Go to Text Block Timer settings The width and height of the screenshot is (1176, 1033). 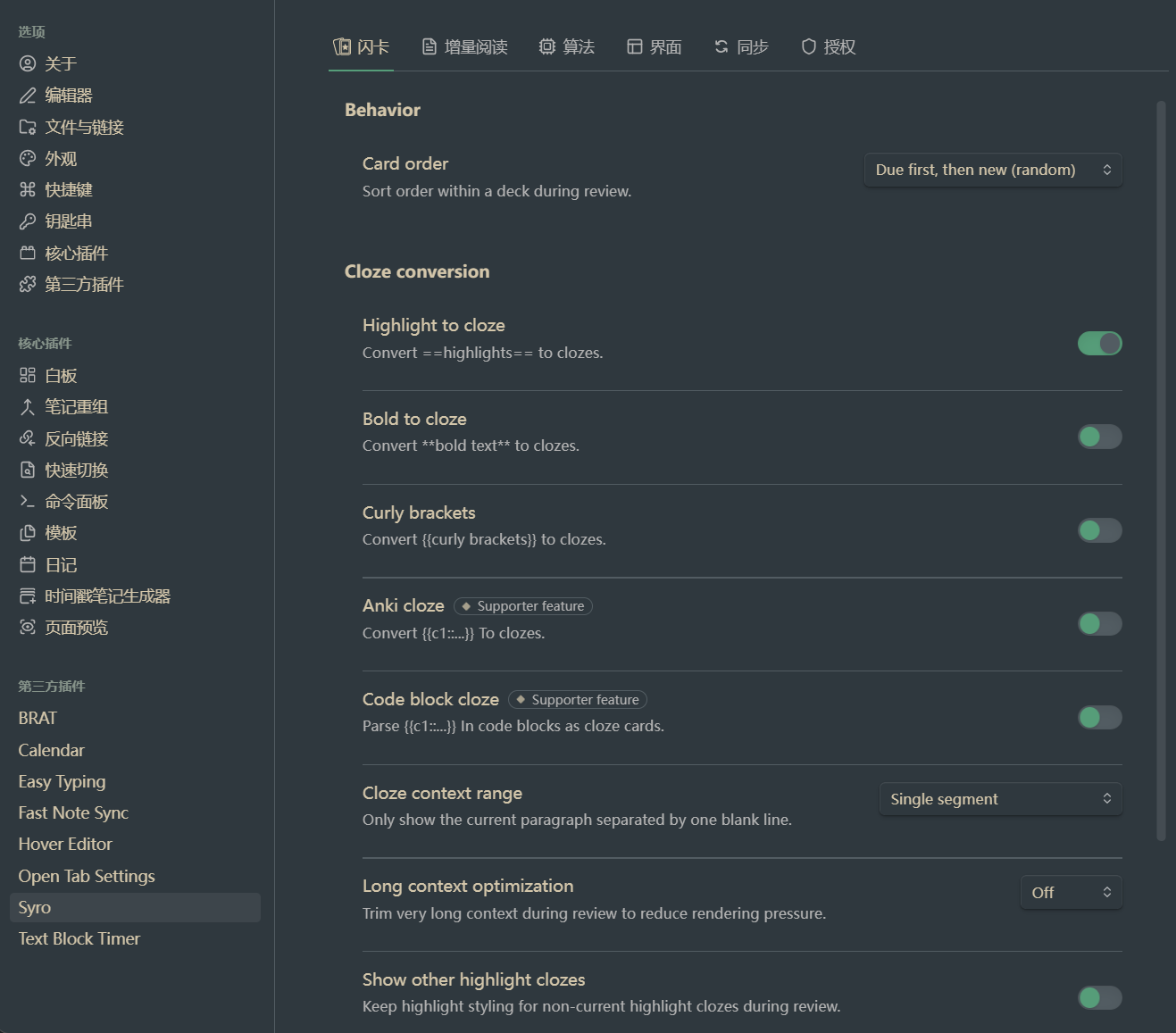(79, 938)
